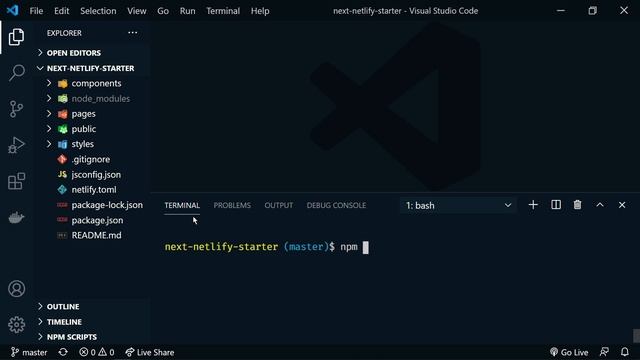Expand the components folder
Image resolution: width=640 pixels, height=360 pixels.
(x=91, y=83)
